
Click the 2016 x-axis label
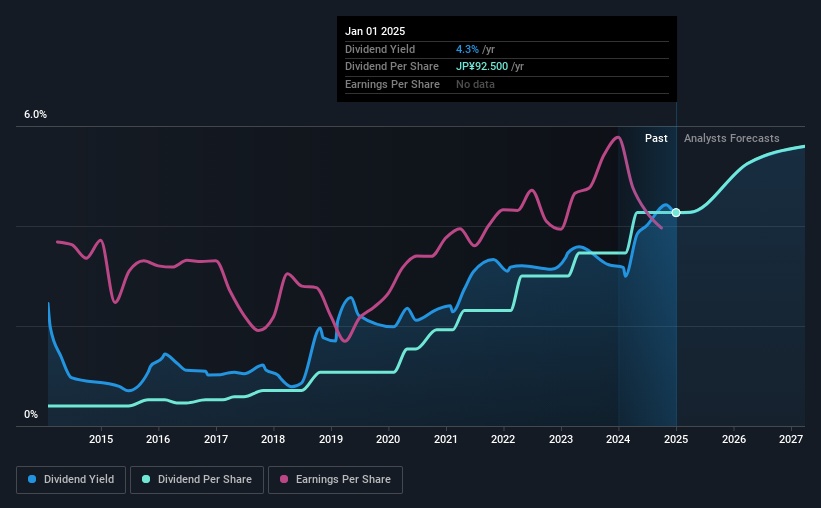pyautogui.click(x=158, y=439)
